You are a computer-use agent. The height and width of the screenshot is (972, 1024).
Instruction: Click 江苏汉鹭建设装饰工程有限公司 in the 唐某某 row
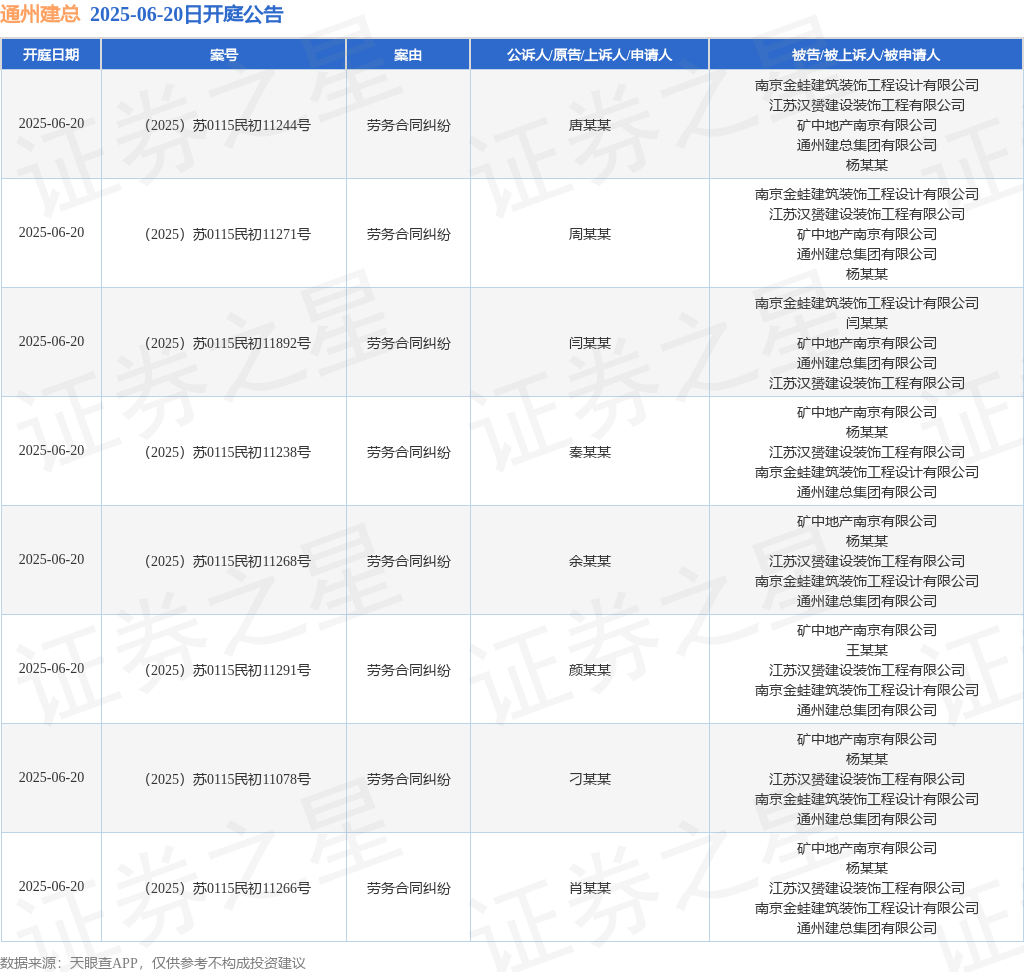point(866,105)
